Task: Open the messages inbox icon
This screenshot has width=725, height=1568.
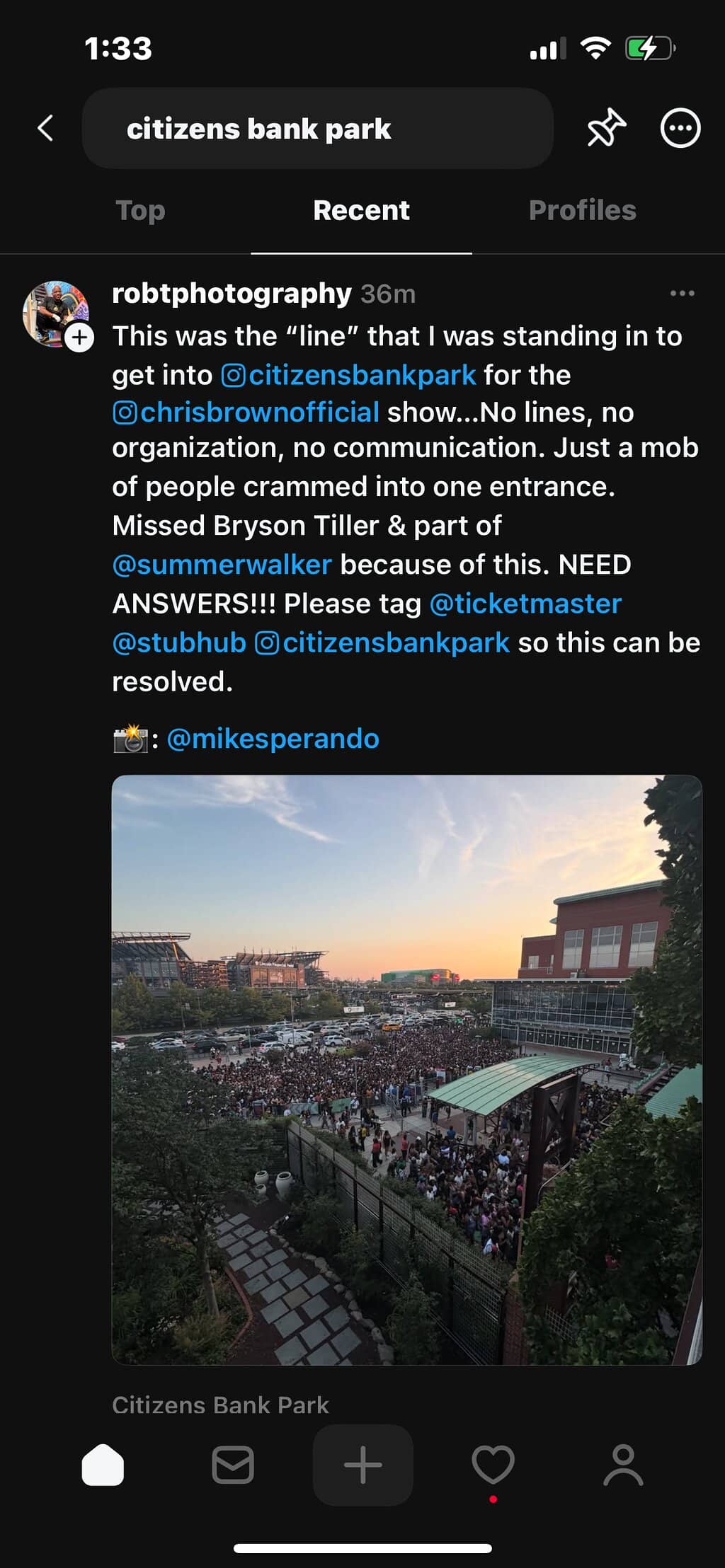Action: click(x=233, y=1464)
